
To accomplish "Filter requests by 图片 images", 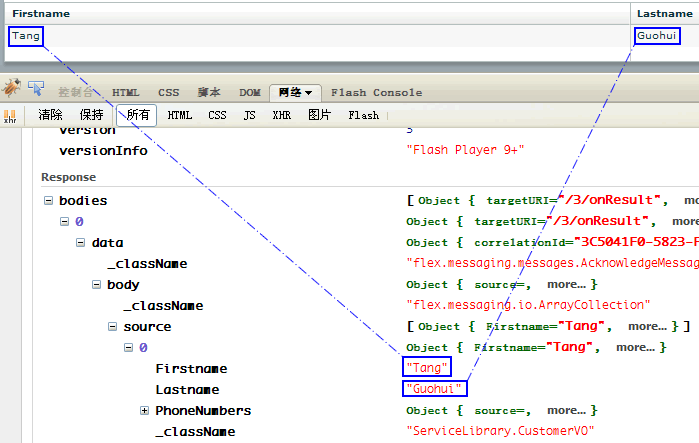I will point(319,115).
